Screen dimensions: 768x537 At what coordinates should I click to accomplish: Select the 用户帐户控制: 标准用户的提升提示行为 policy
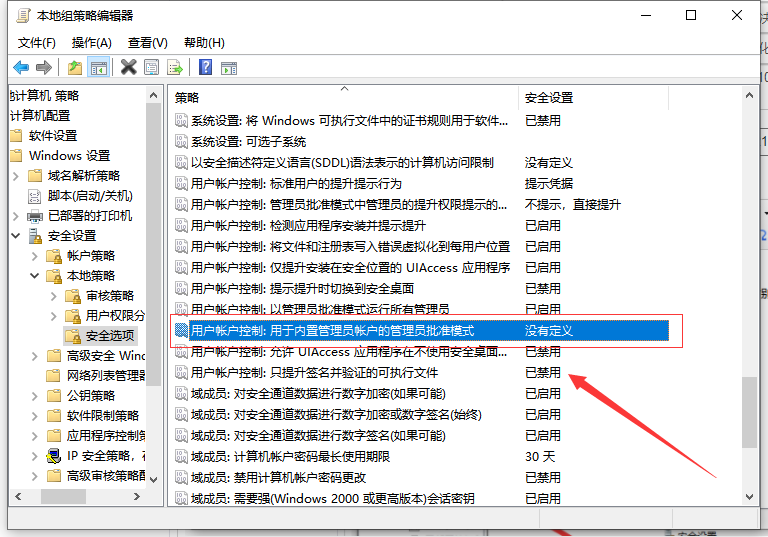click(296, 183)
